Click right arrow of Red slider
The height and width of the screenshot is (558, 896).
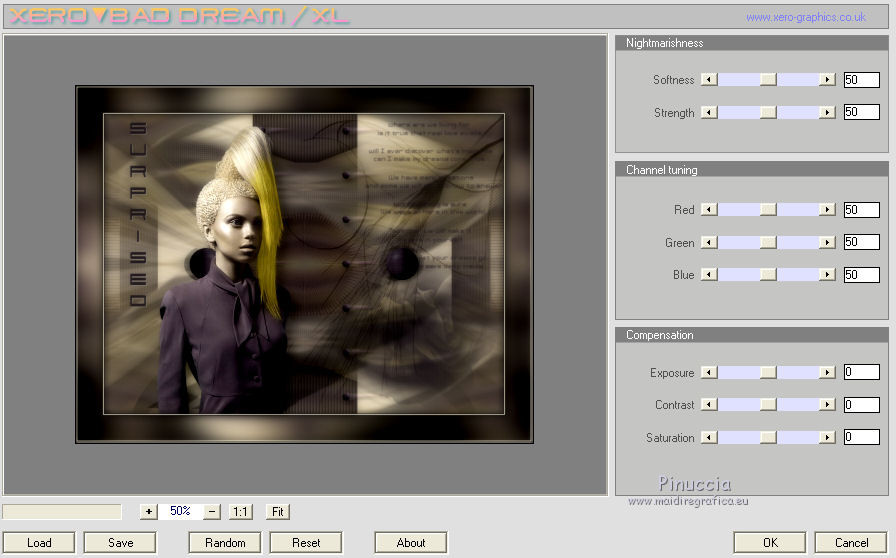pos(827,210)
